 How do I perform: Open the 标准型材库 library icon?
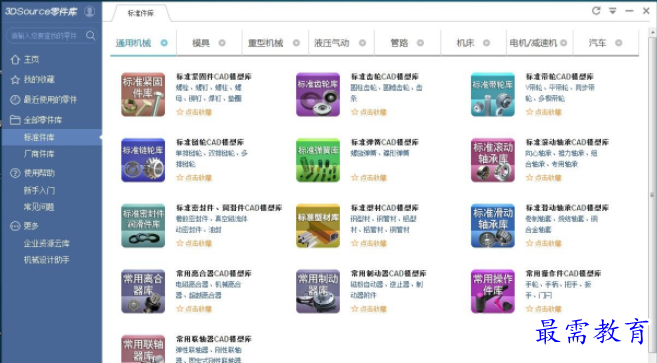318,226
